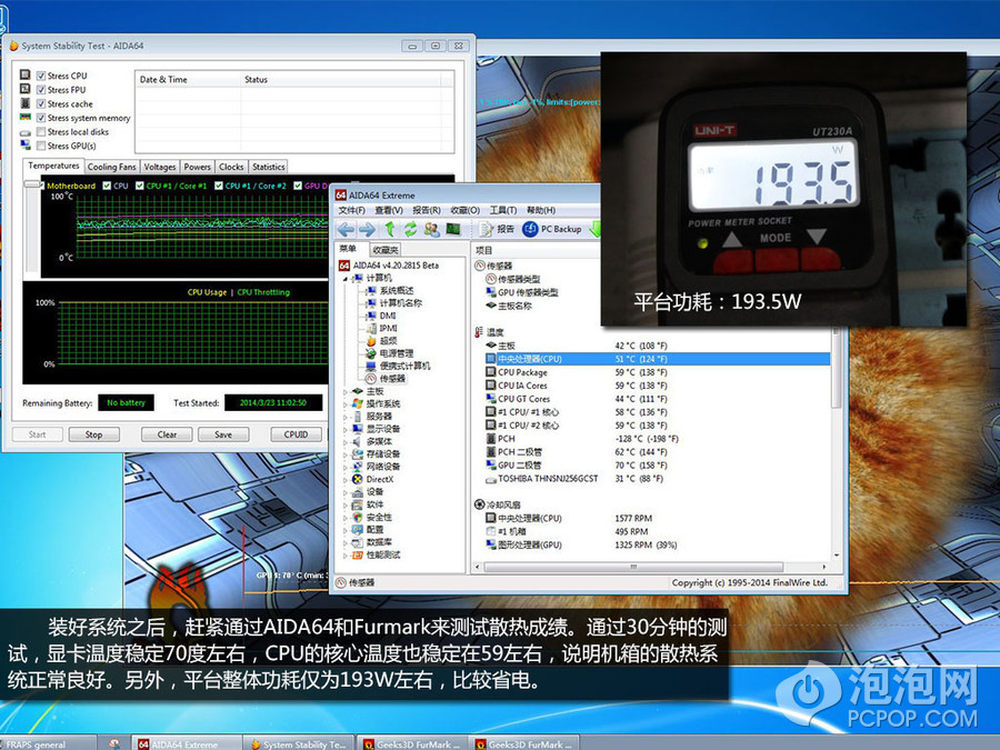This screenshot has height=750, width=1000.
Task: Click the green up-level arrow in AIDA64
Action: (390, 229)
